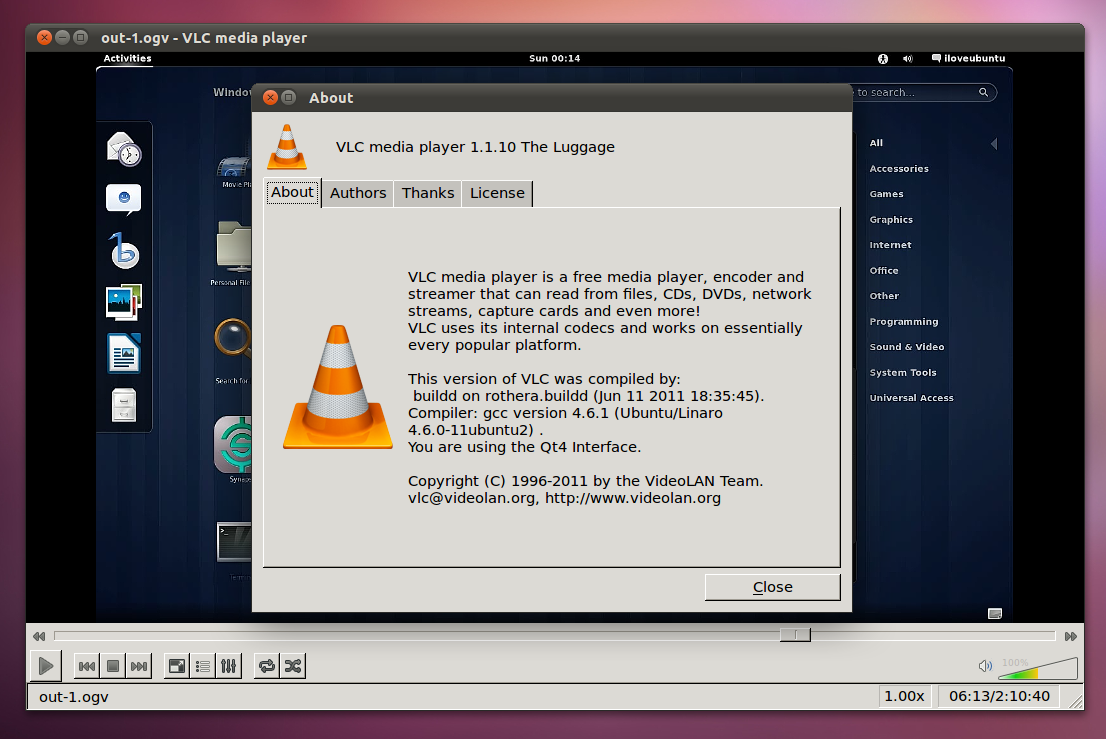Select the Graphics category
Screen dimensions: 1106x739
pos(891,219)
